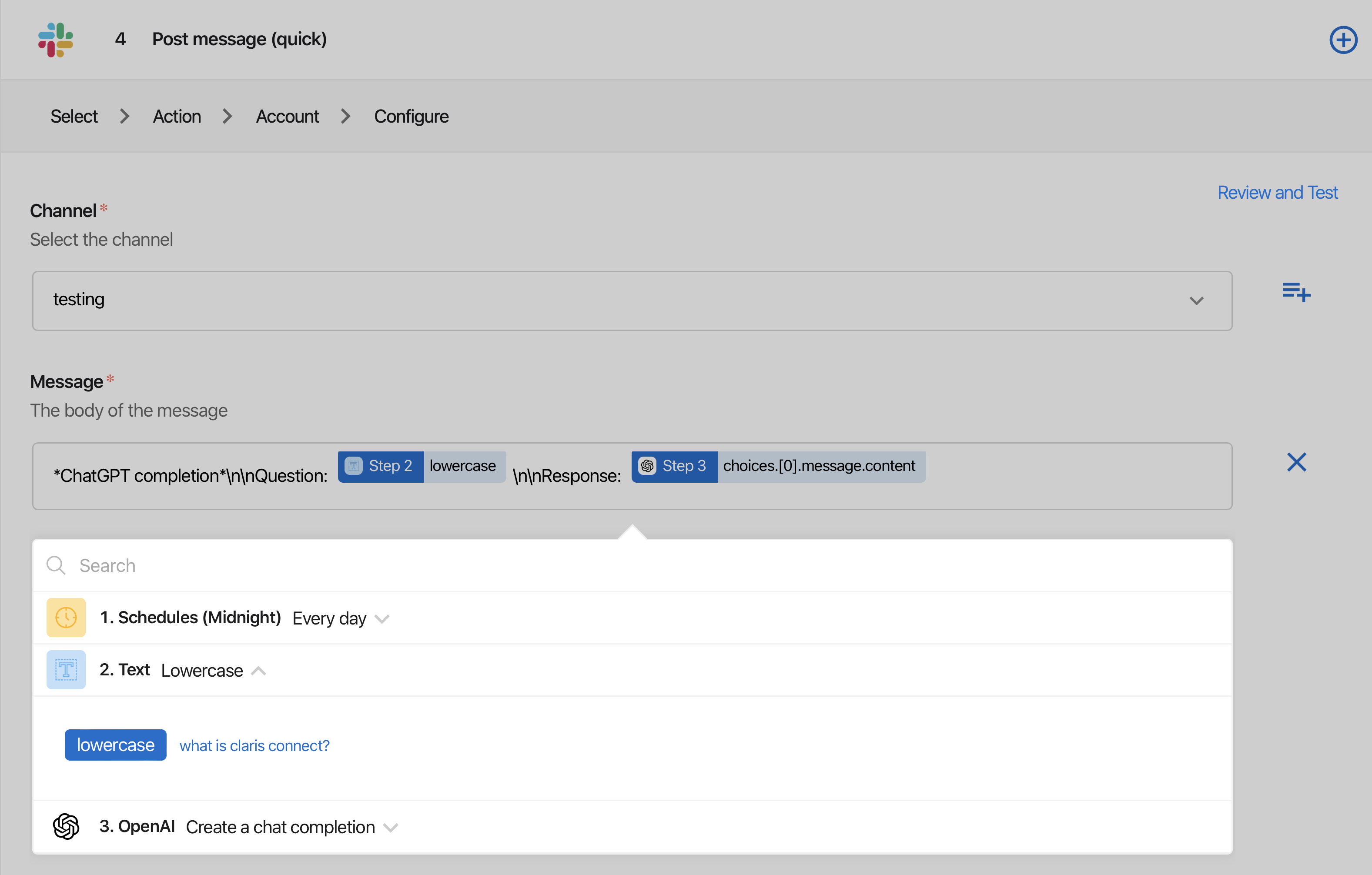Click the lowercase pill button in message

(460, 465)
